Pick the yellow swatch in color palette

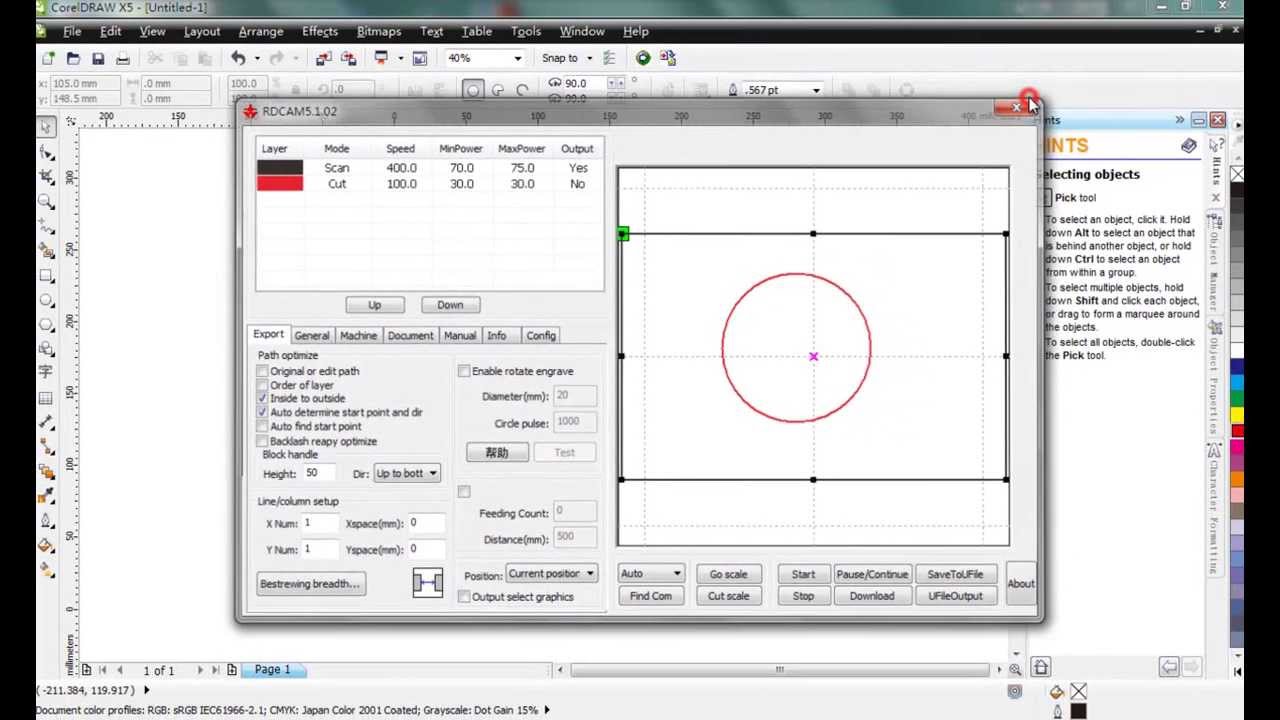click(x=1238, y=414)
